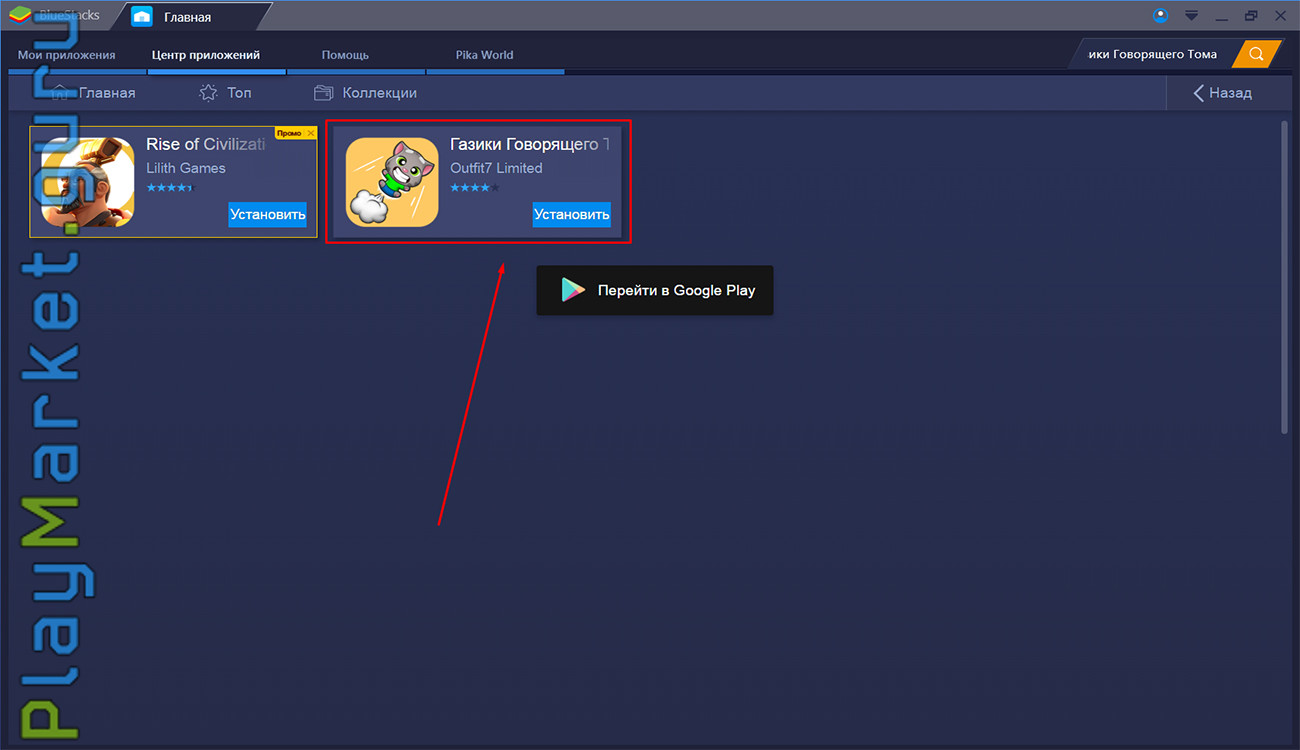This screenshot has height=750, width=1300.
Task: Go to the Помощь tab
Action: click(345, 55)
